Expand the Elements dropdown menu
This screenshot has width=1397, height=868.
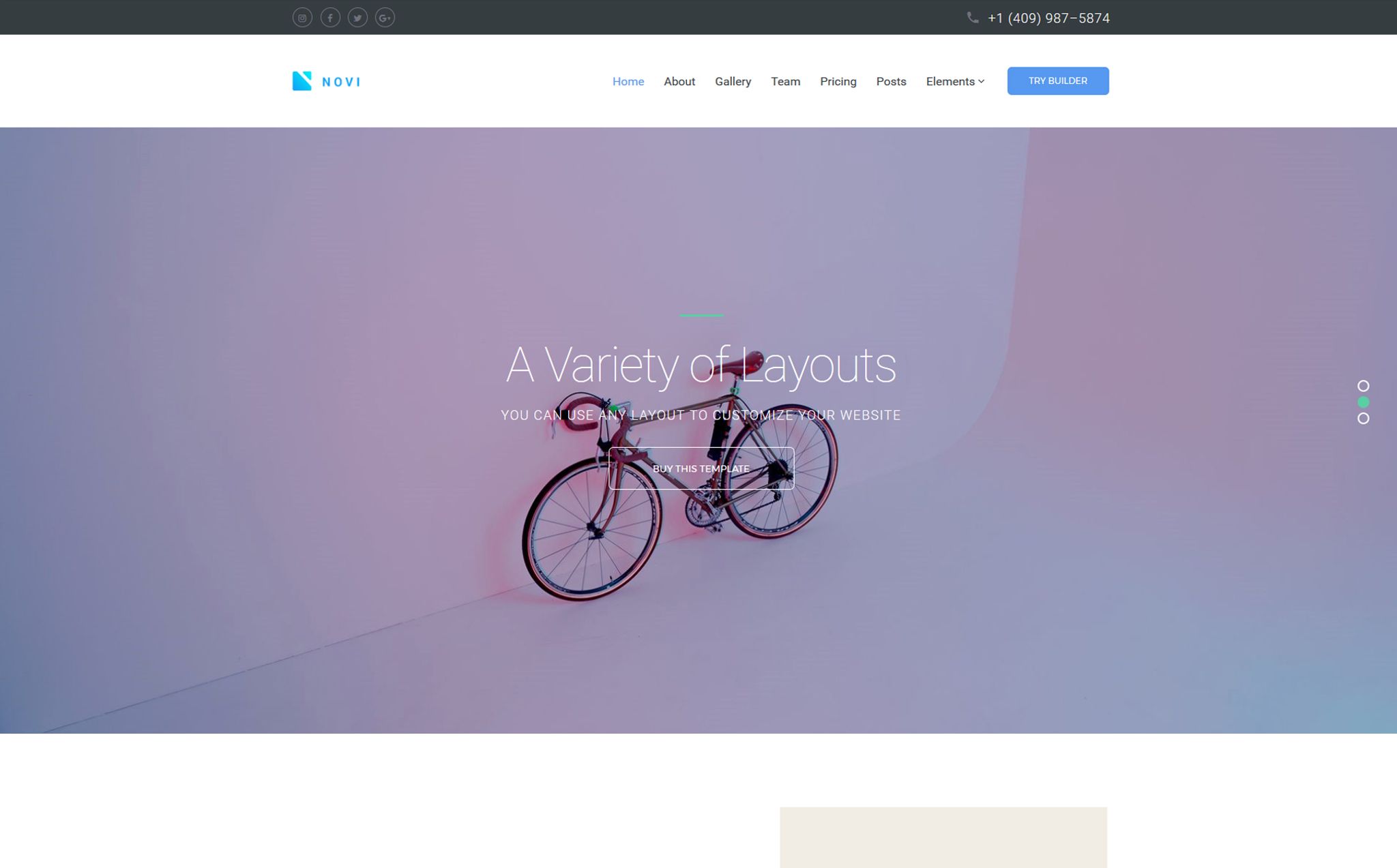coord(955,81)
